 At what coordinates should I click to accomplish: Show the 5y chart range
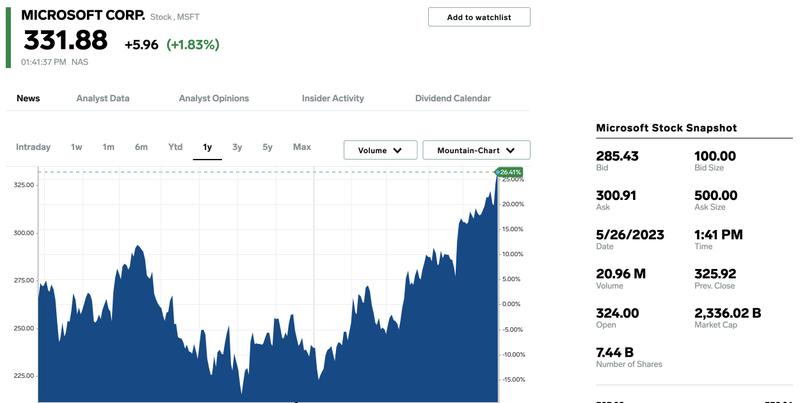(x=267, y=147)
